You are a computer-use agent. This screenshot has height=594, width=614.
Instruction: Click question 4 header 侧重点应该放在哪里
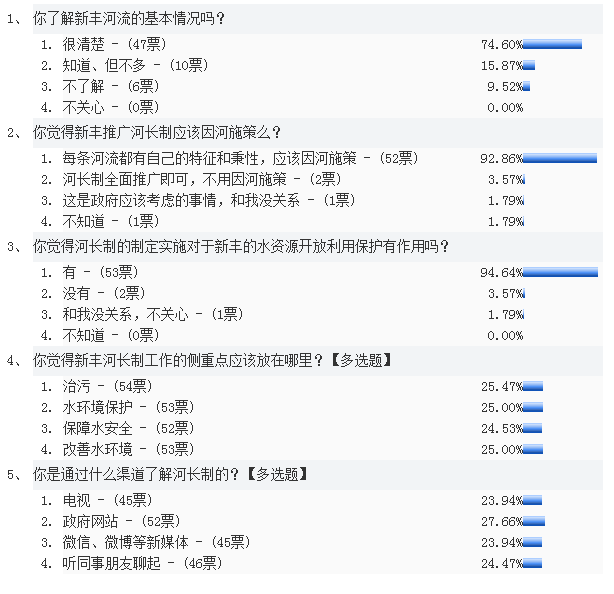tap(212, 360)
